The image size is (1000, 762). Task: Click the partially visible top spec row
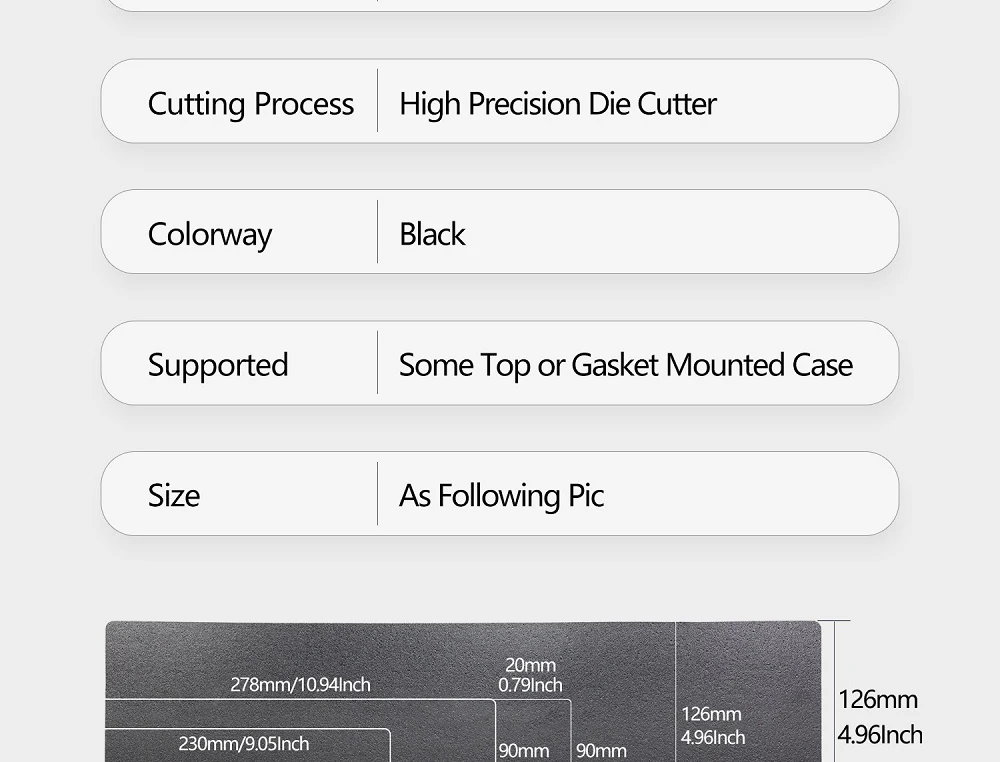500,5
